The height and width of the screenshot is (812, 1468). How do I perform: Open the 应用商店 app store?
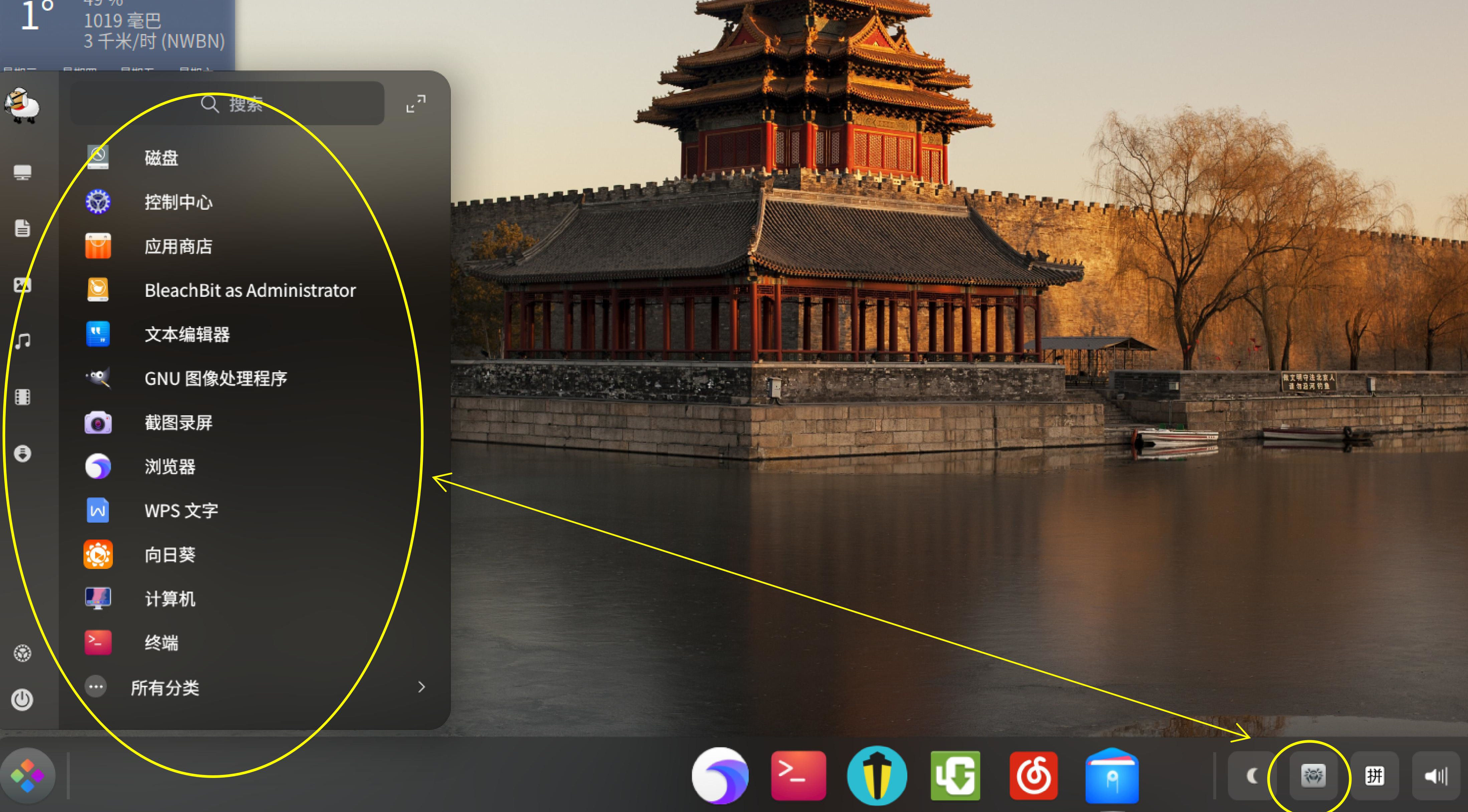point(178,246)
